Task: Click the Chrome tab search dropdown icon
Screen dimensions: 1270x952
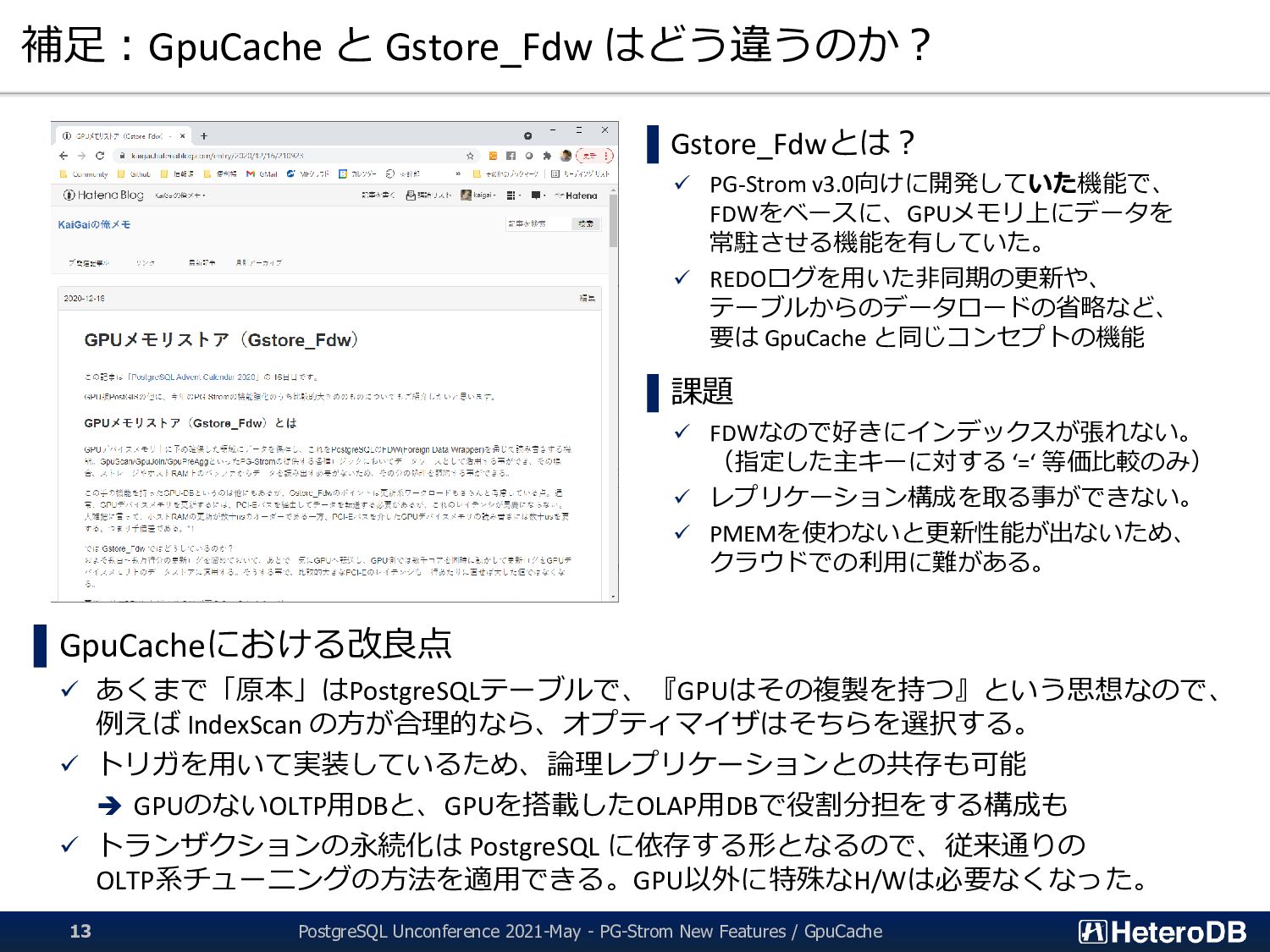Action: [527, 136]
